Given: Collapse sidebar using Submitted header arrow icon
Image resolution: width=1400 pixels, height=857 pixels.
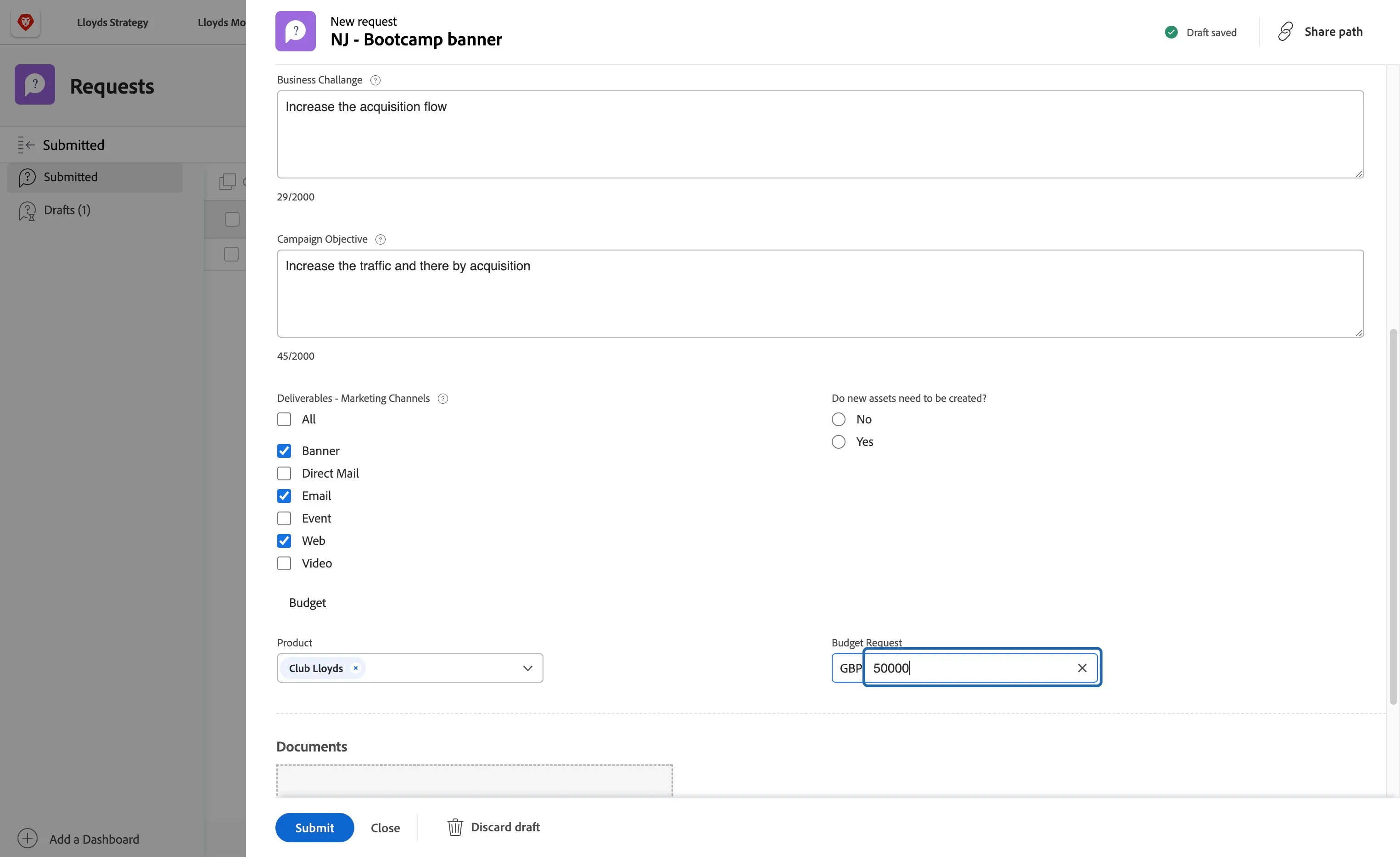Looking at the screenshot, I should (26, 145).
